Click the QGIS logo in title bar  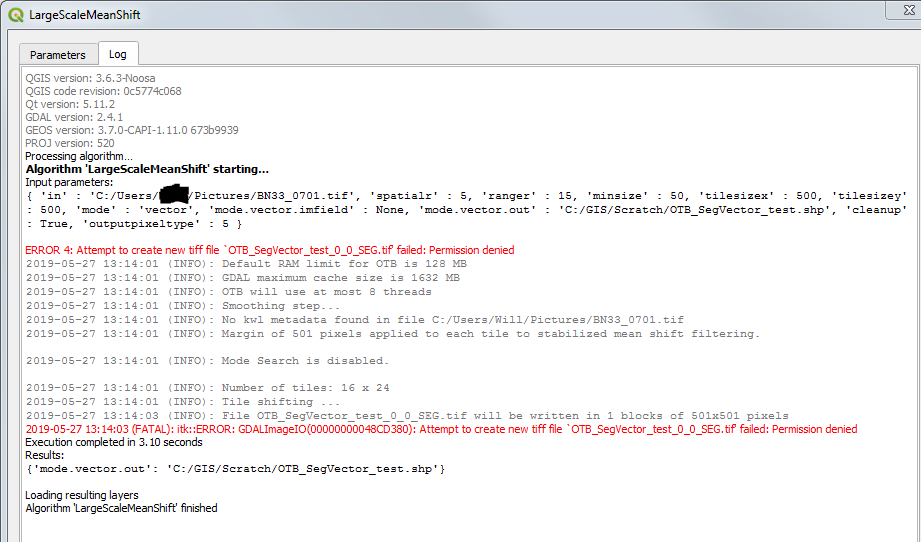click(16, 15)
